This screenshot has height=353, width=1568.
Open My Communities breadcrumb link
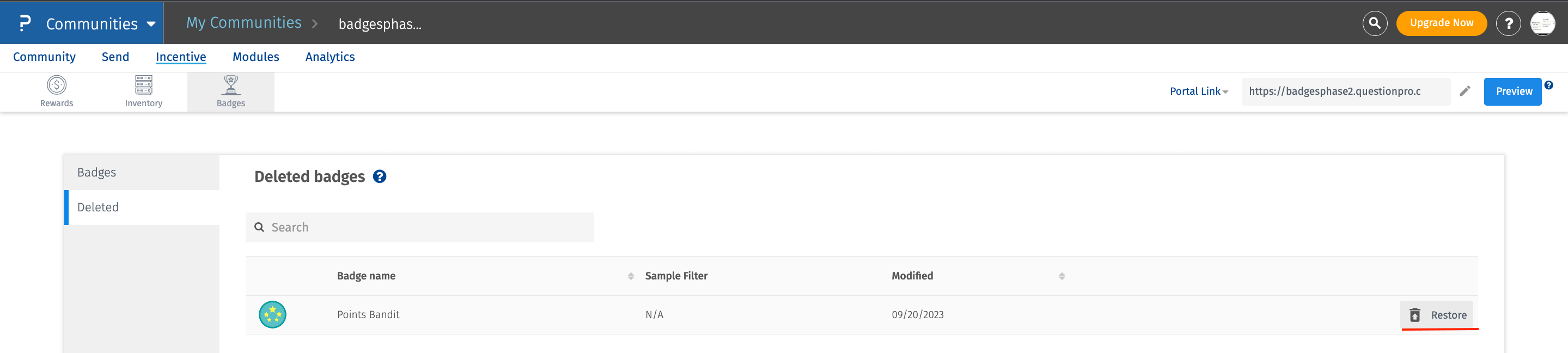(243, 22)
